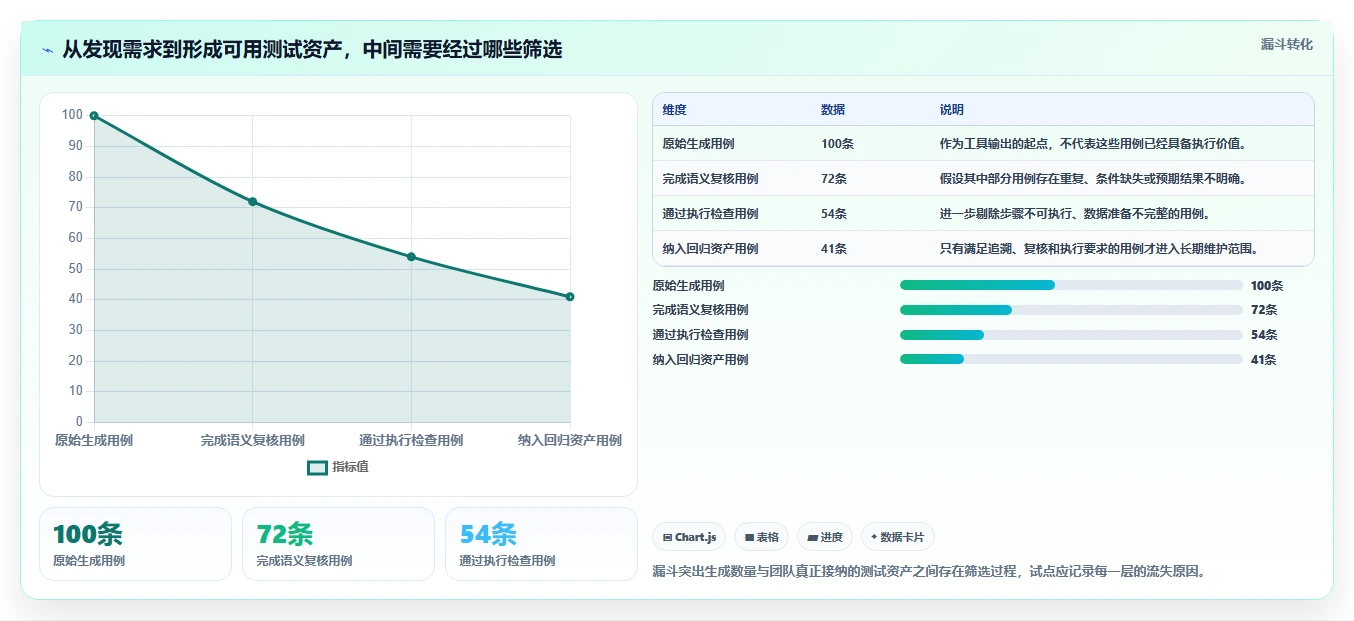Viewport: 1354px width, 621px height.
Task: Click the 54条 value beside the progress bar
Action: (1264, 335)
